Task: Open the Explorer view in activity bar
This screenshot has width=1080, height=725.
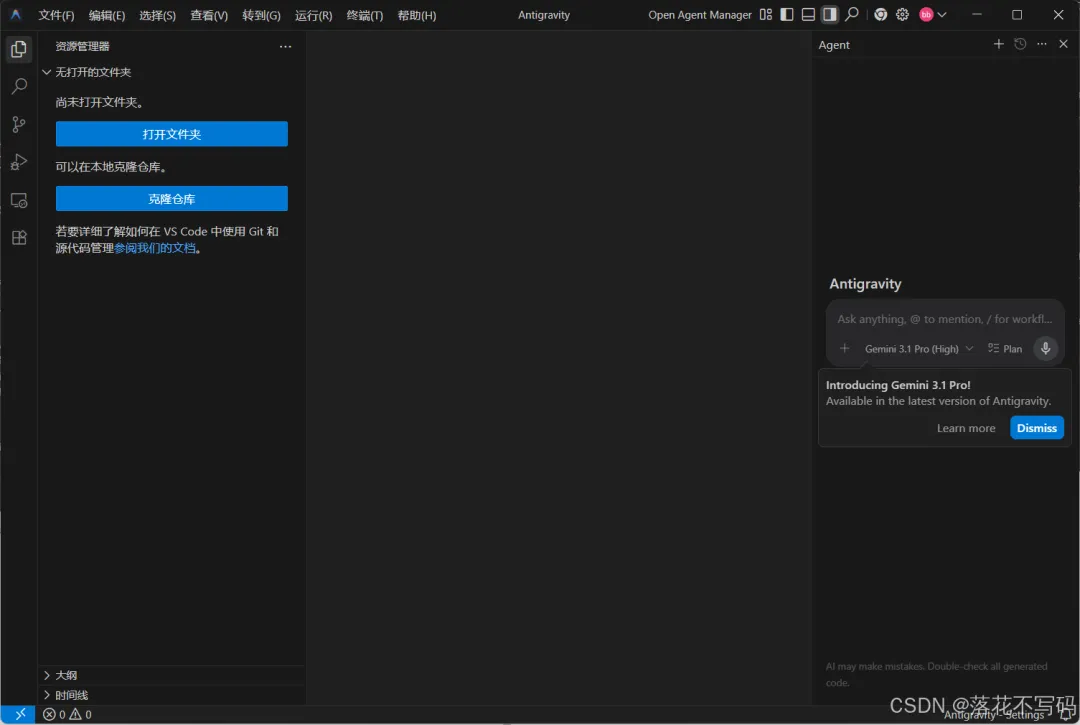Action: pos(19,49)
